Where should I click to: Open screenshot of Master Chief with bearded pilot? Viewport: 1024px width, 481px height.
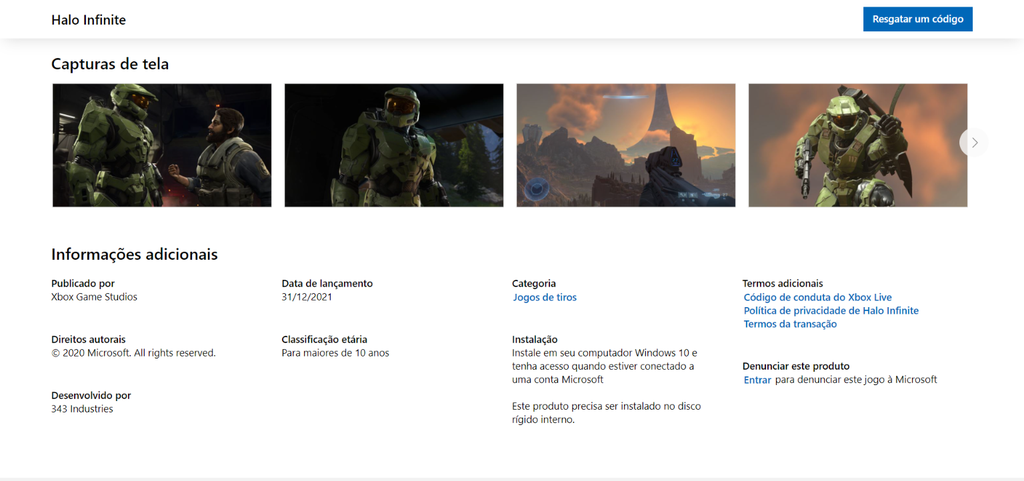point(162,145)
